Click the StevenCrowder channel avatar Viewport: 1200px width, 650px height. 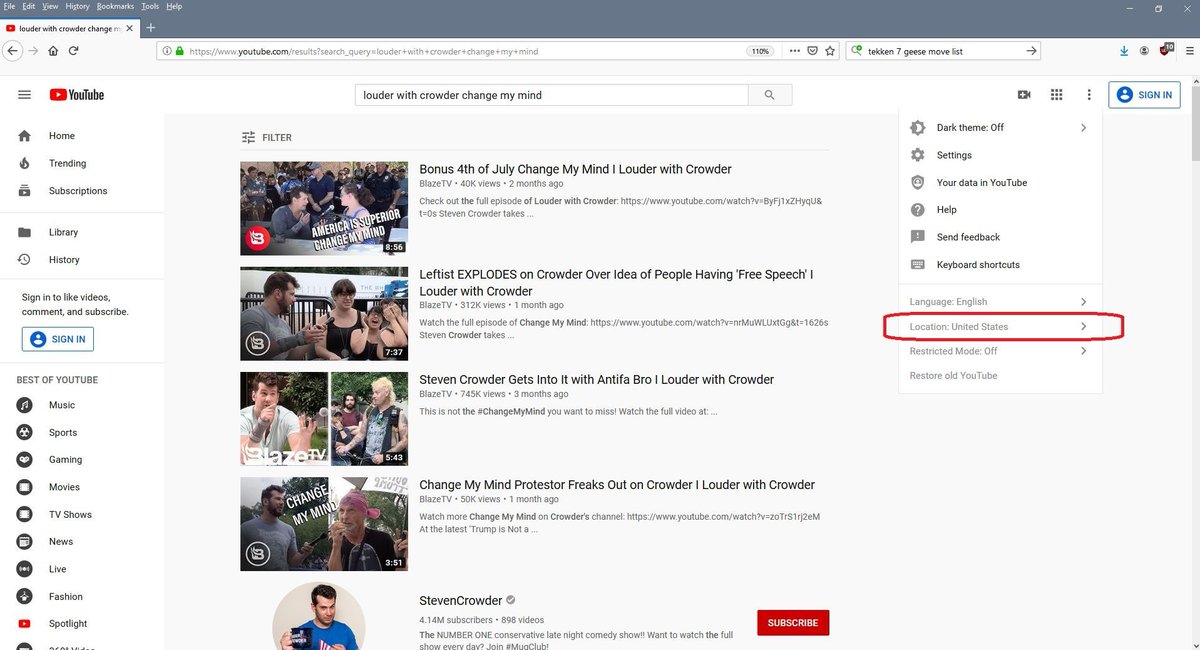[x=319, y=616]
